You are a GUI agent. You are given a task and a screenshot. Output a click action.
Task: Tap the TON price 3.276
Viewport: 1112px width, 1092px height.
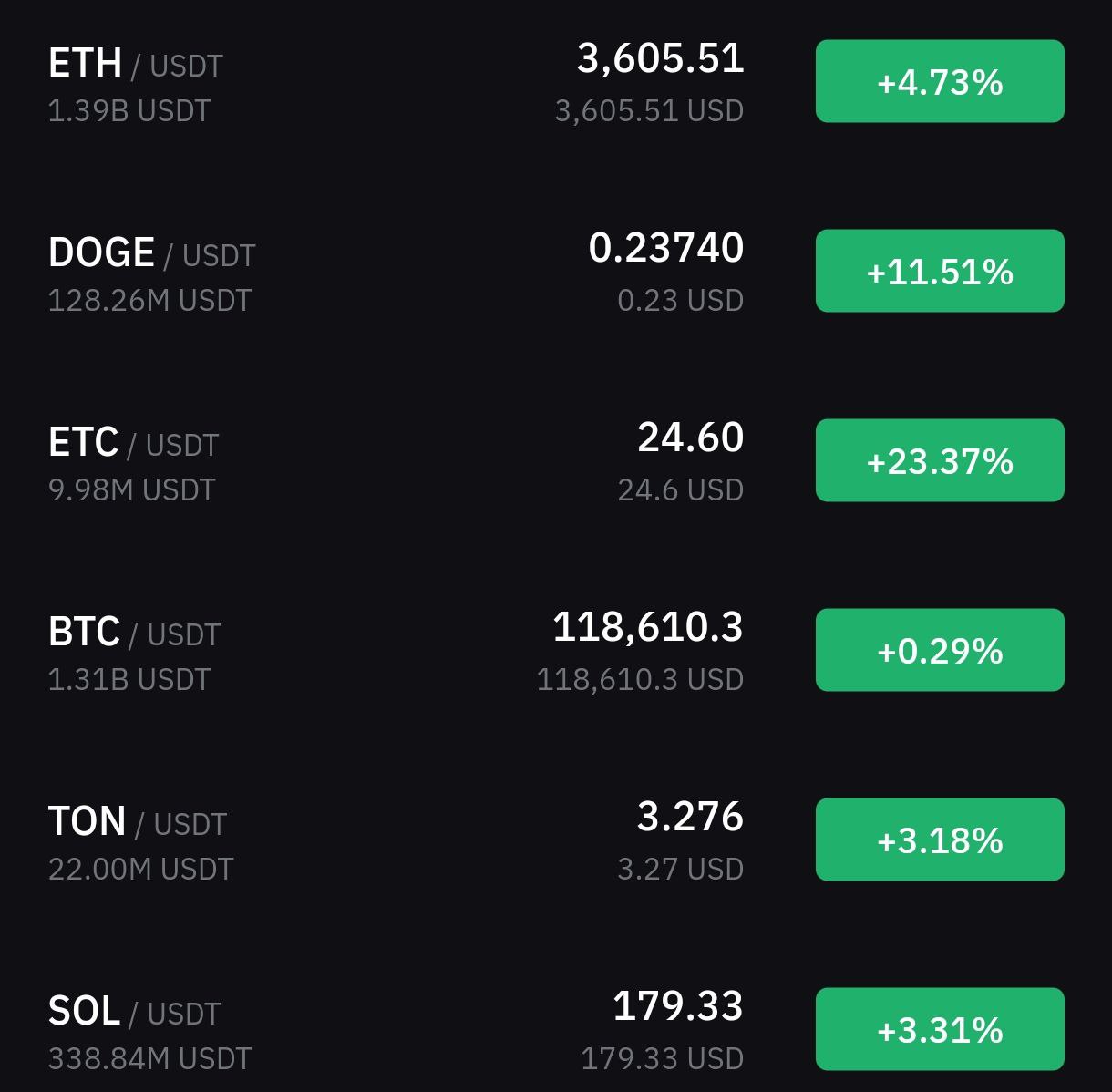click(690, 818)
